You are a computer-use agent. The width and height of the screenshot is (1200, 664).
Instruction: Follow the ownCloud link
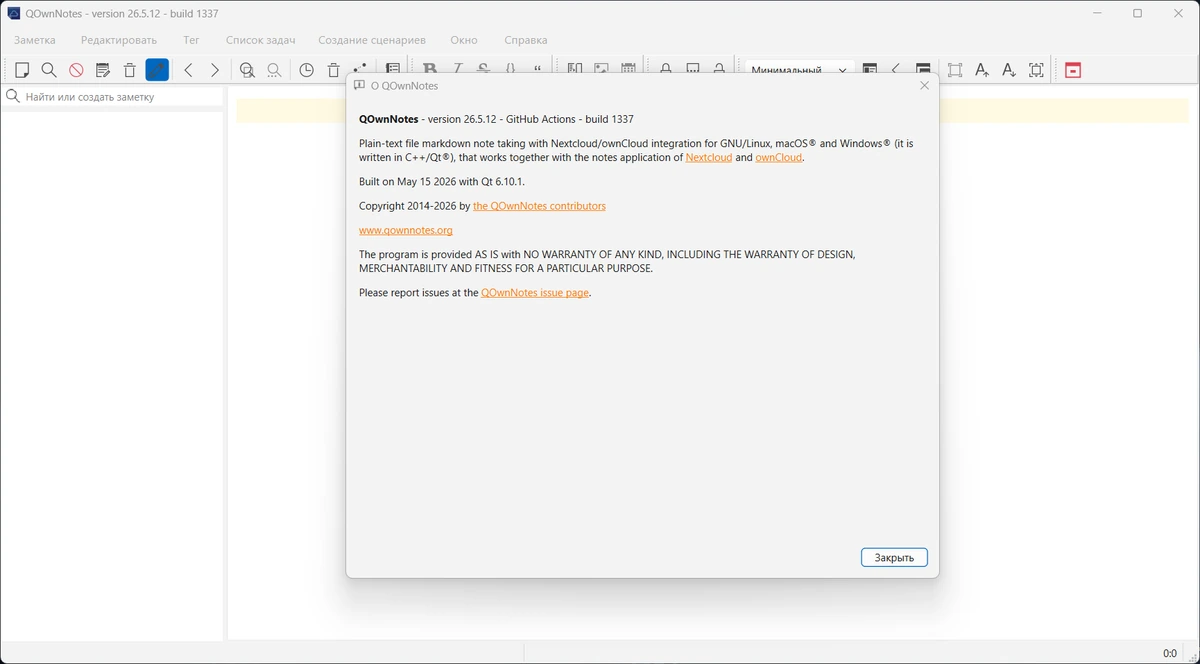point(778,157)
